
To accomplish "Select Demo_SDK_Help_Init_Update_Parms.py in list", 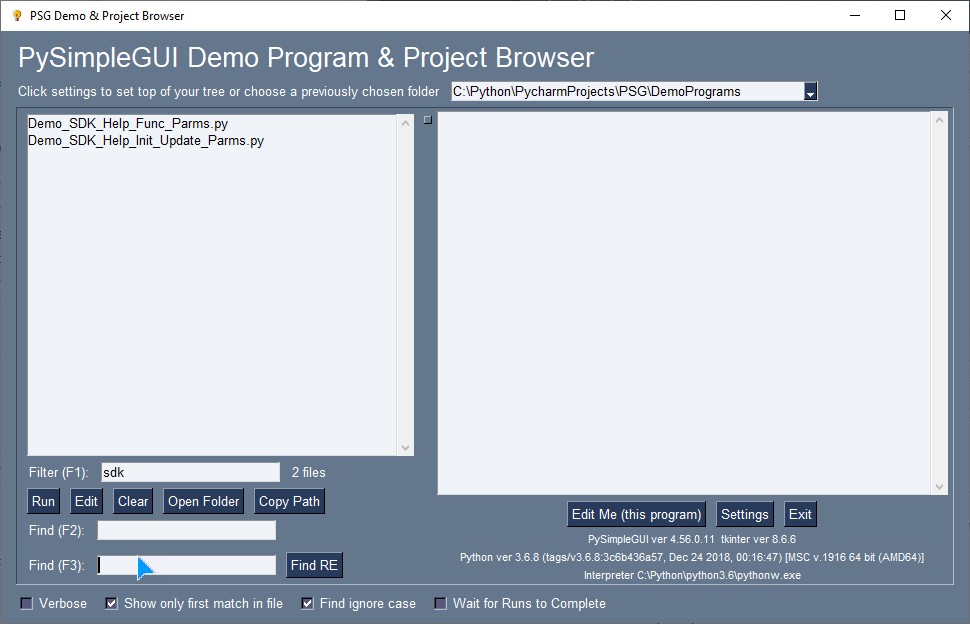I will pos(146,140).
